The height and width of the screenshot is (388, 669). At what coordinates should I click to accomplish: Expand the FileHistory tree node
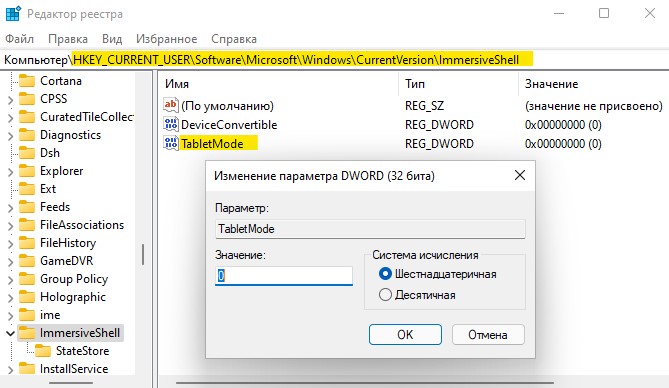11,244
